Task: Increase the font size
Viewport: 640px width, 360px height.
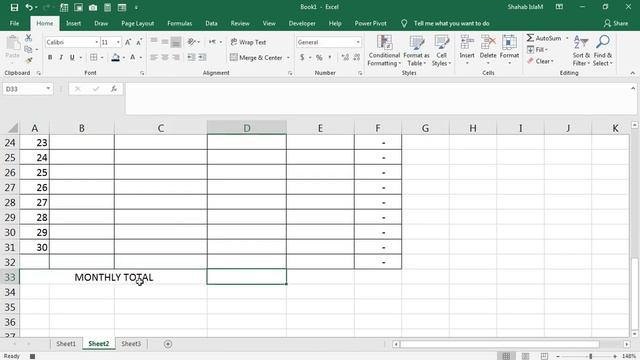Action: coord(128,42)
